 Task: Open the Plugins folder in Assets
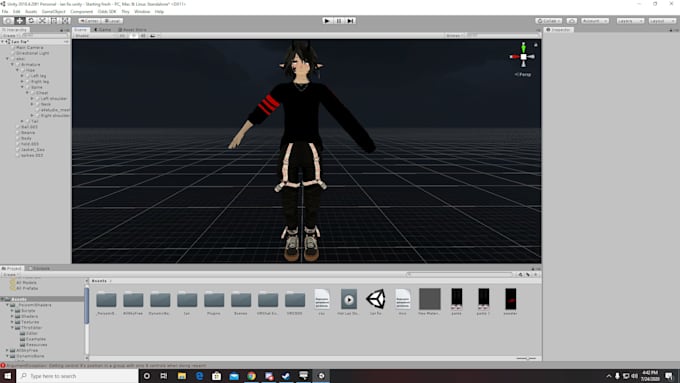[x=214, y=299]
